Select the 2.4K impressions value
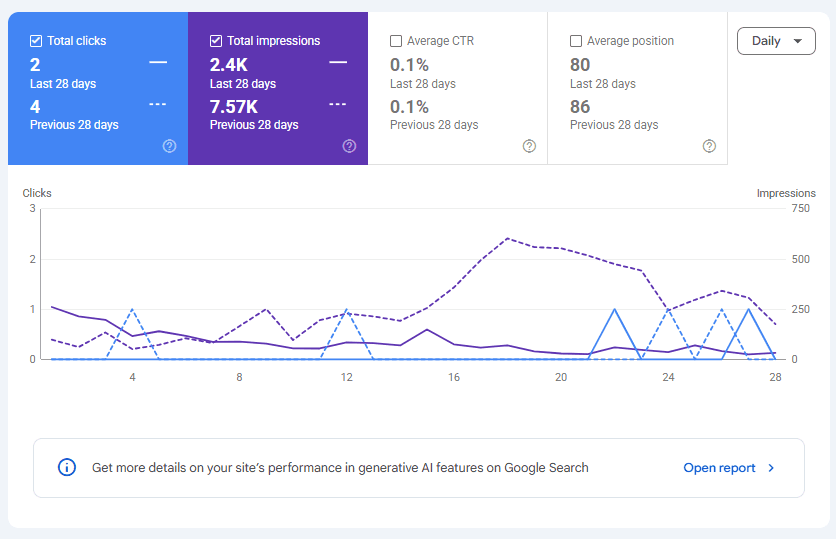This screenshot has width=836, height=539. pyautogui.click(x=229, y=65)
